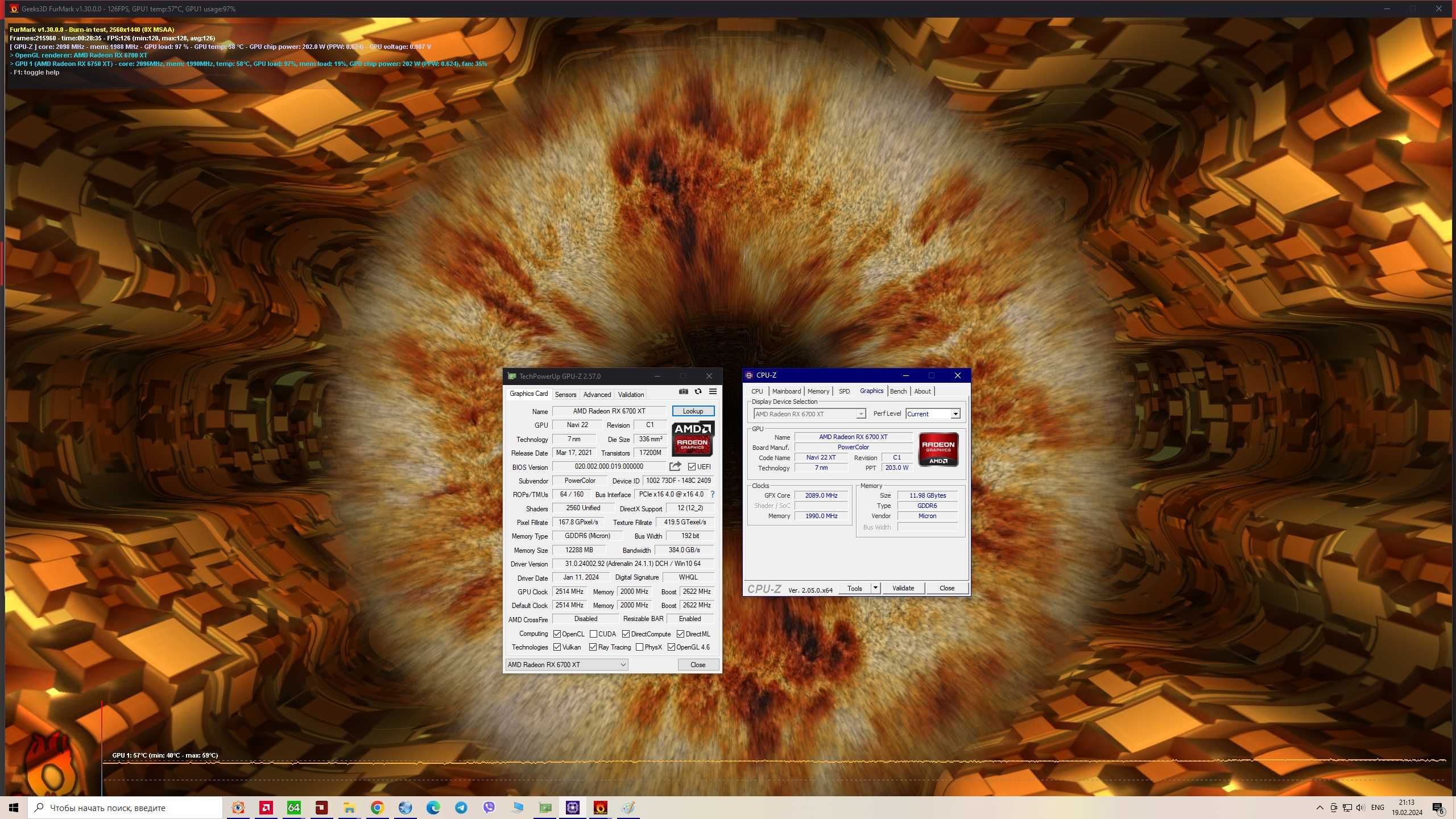Click the GPU-Z refresh/sensor update slider area
This screenshot has width=1456, height=819.
[698, 392]
